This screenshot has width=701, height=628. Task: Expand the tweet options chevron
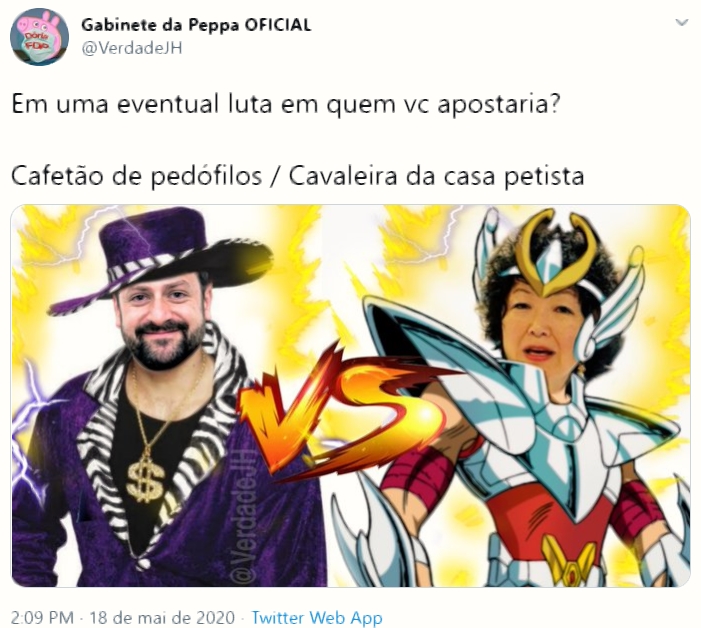[x=681, y=22]
